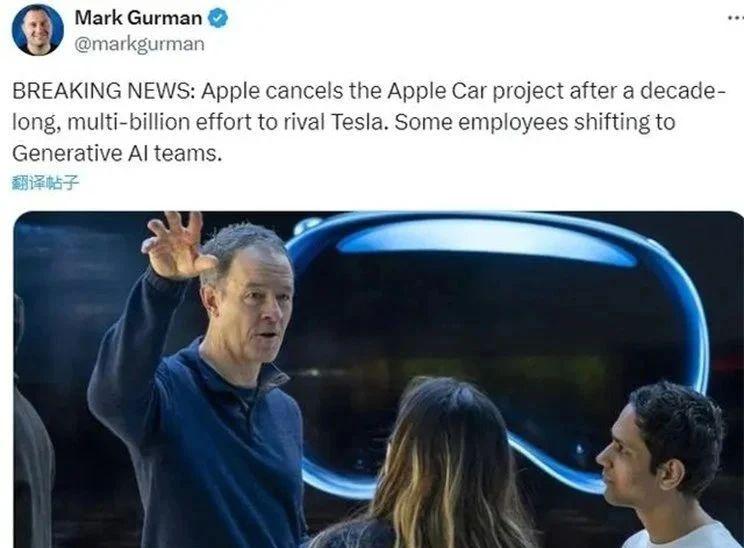
Task: Click the Mark Gurman display name
Action: [138, 18]
